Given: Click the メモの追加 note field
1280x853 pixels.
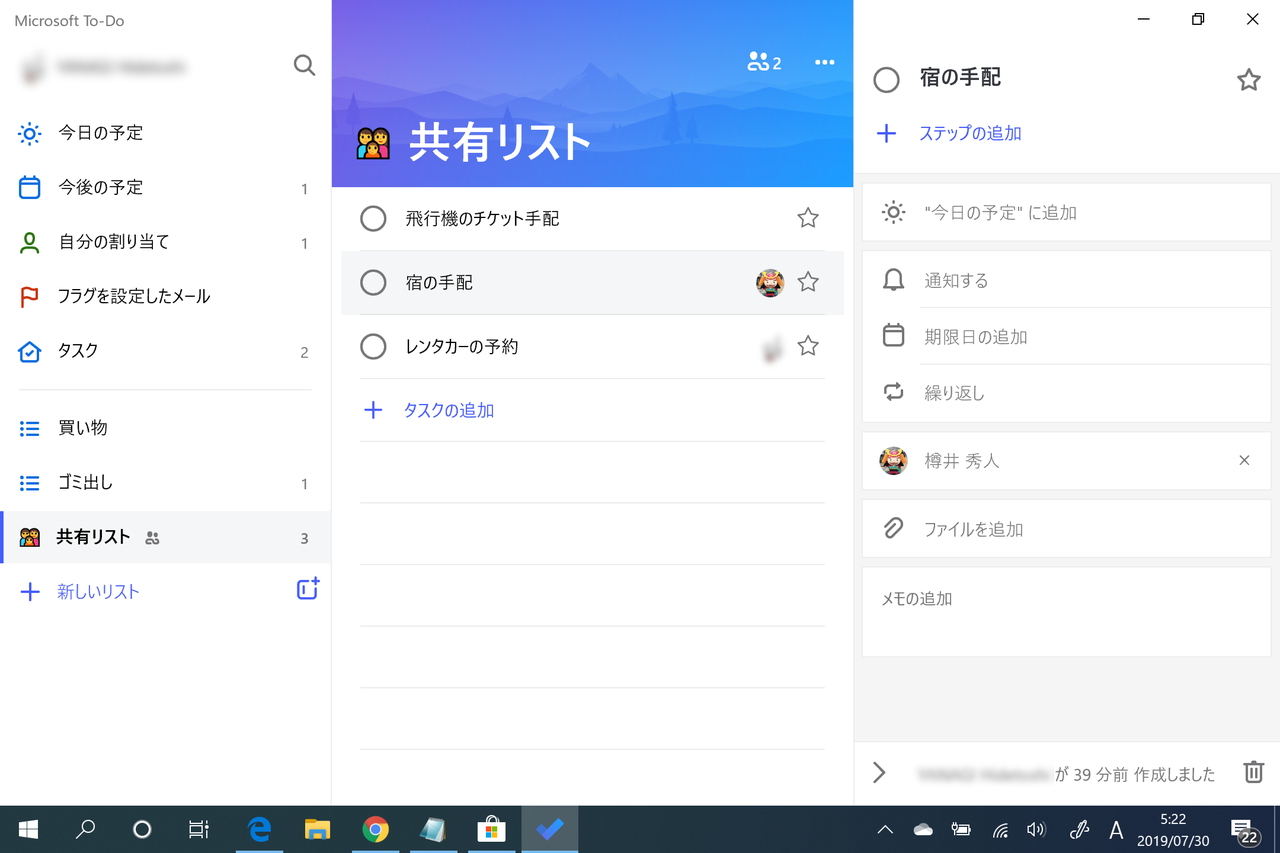Looking at the screenshot, I should point(960,598).
